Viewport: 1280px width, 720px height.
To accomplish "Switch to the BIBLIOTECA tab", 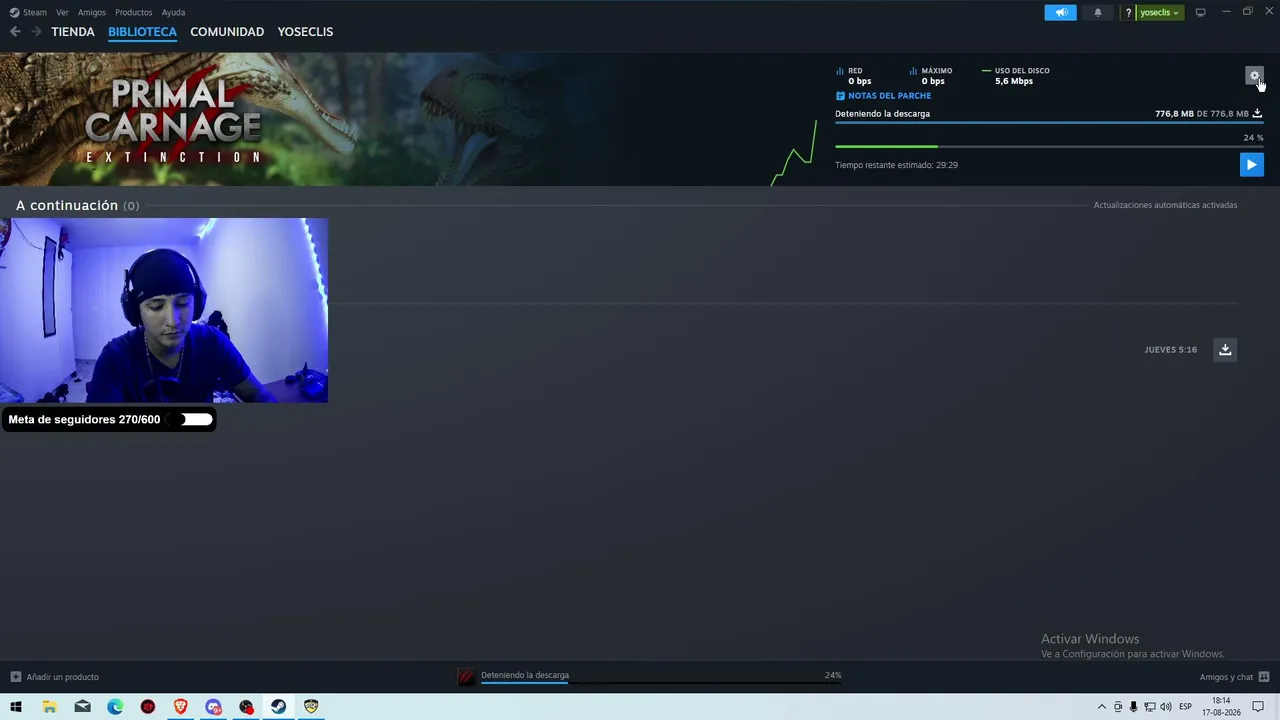I will (142, 32).
